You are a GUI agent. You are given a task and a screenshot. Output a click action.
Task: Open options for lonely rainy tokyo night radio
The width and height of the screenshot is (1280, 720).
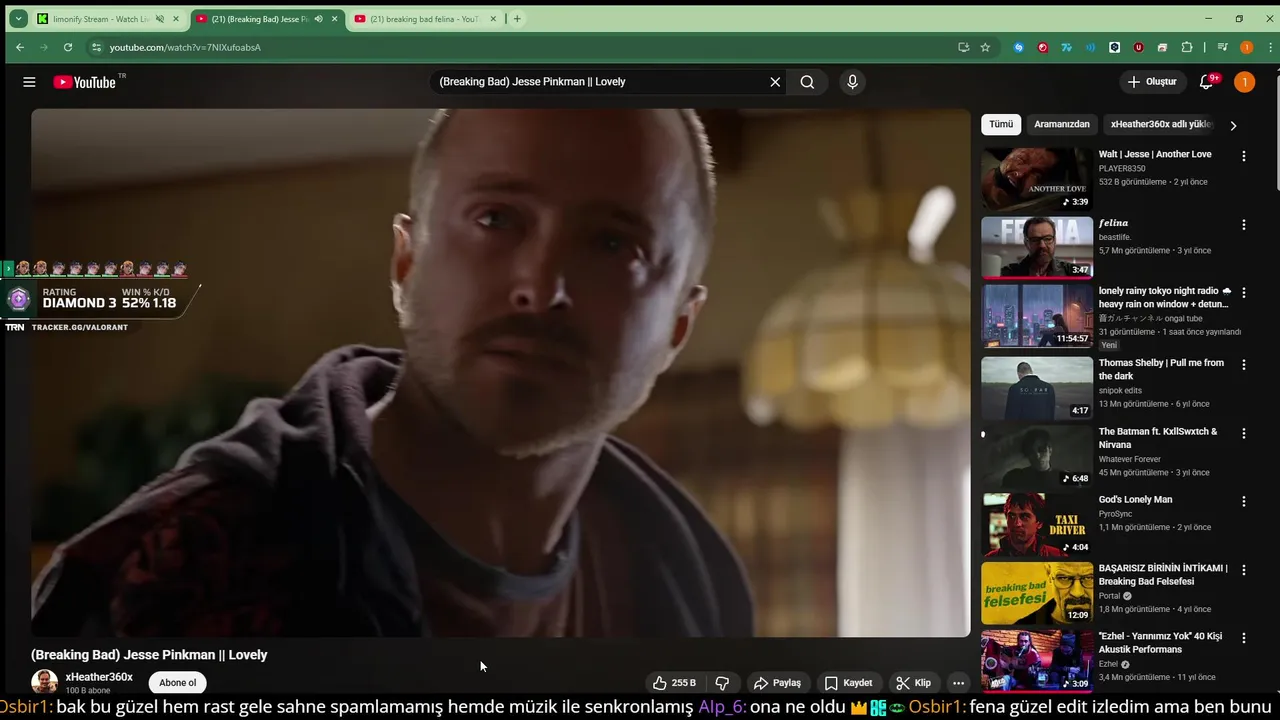coord(1244,293)
